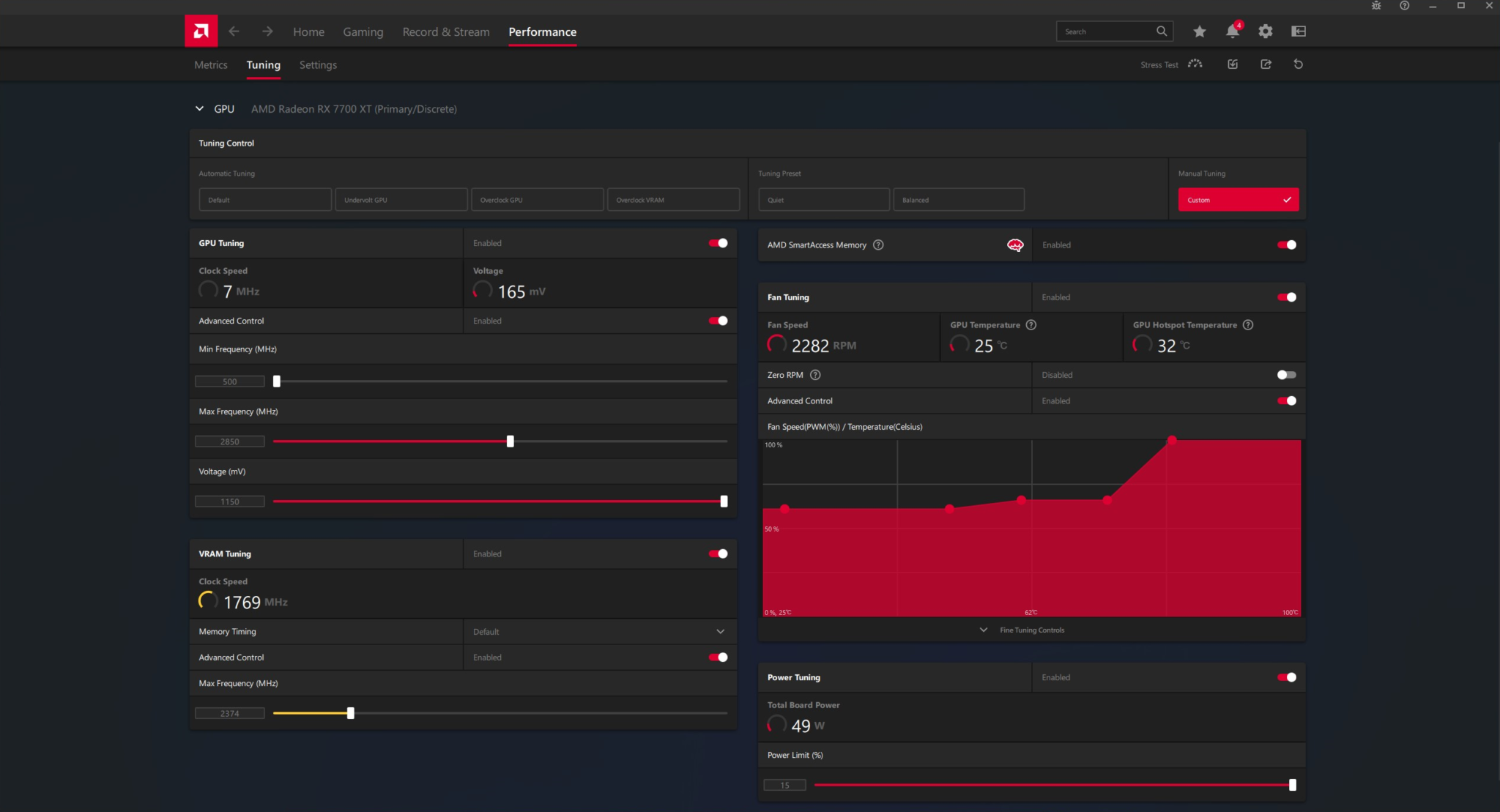Open the Record & Stream tab
The height and width of the screenshot is (812, 1500).
[446, 31]
